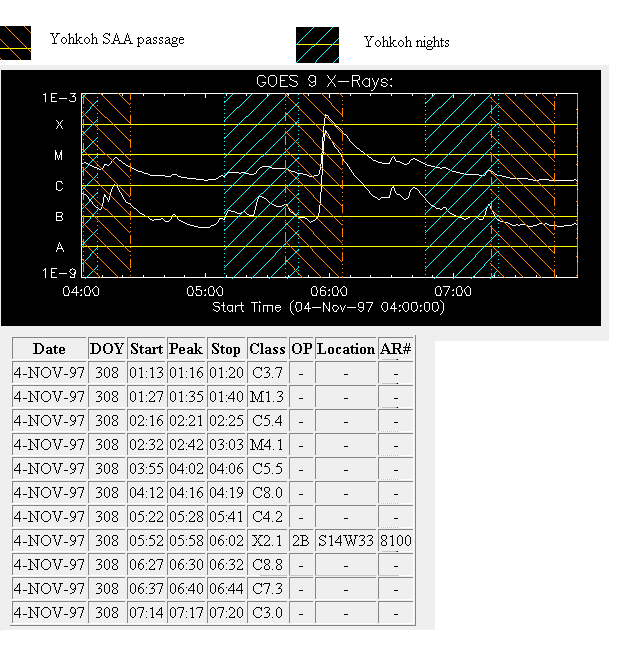This screenshot has height=669, width=619.
Task: Select the S14W33 location cell
Action: tap(345, 541)
